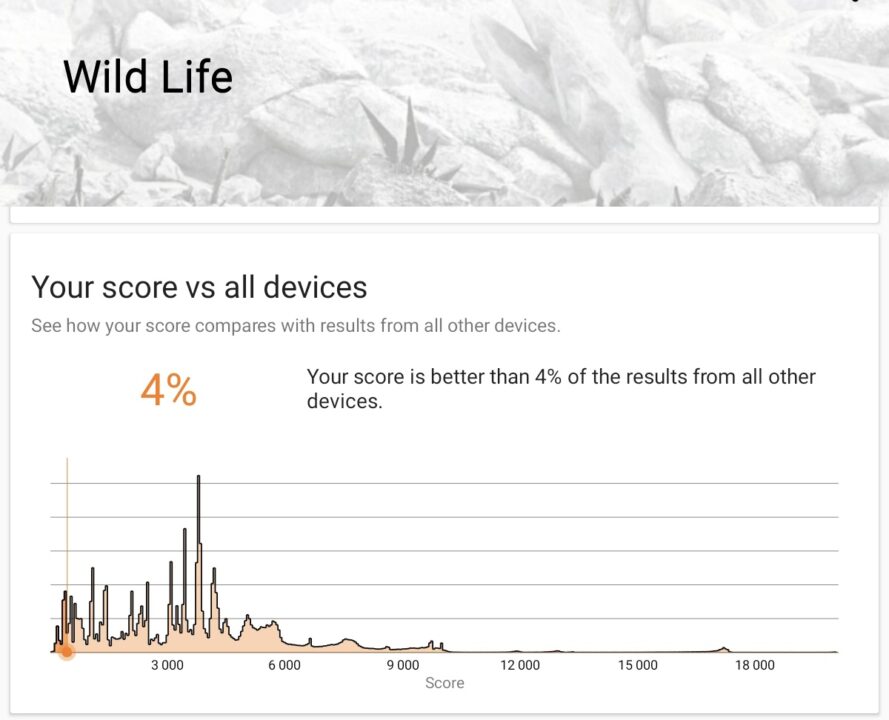Tap the 'Your score vs all devices' heading
Image resolution: width=889 pixels, height=720 pixels.
pyautogui.click(x=199, y=287)
